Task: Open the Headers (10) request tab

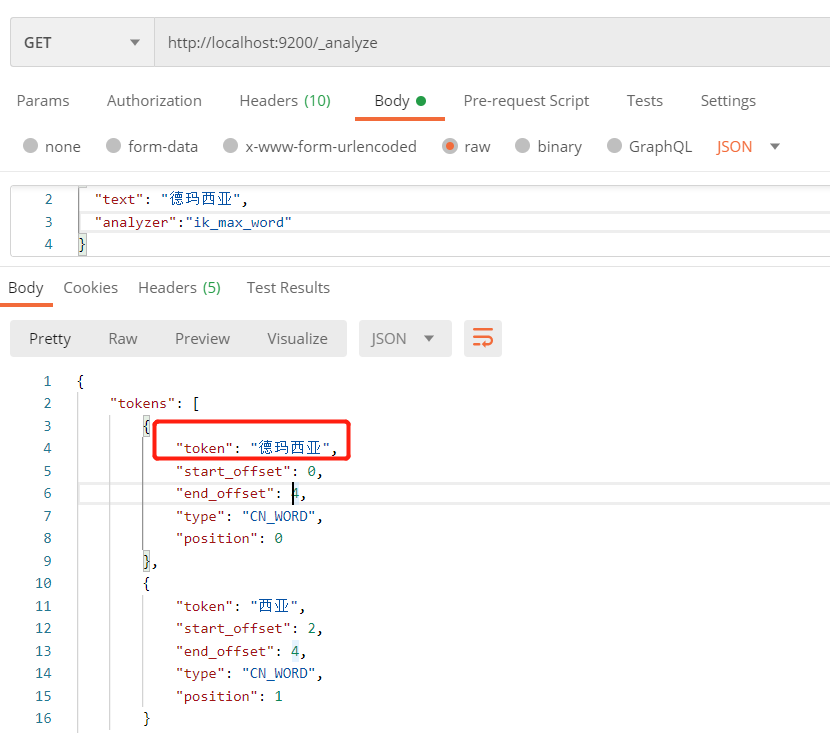Action: point(285,100)
